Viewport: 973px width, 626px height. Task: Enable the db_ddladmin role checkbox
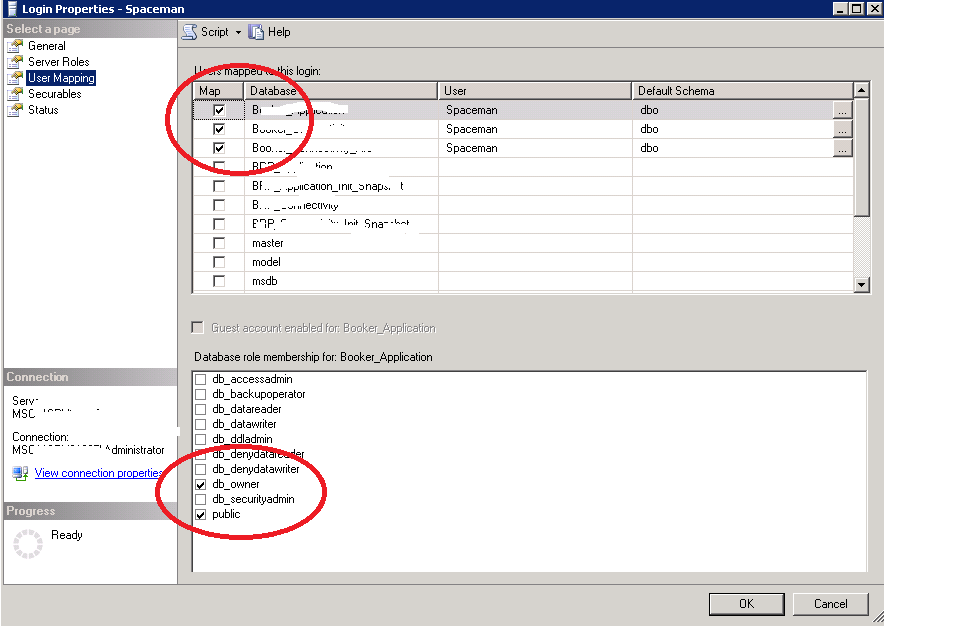coord(200,439)
